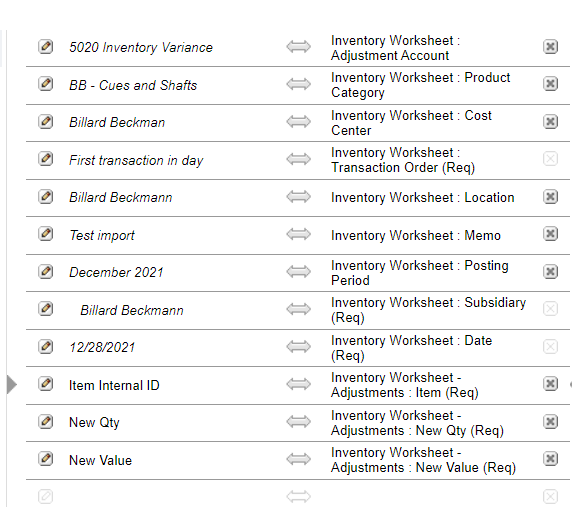The image size is (572, 507).
Task: Delete the New Value (Req) mapping
Action: click(x=550, y=459)
